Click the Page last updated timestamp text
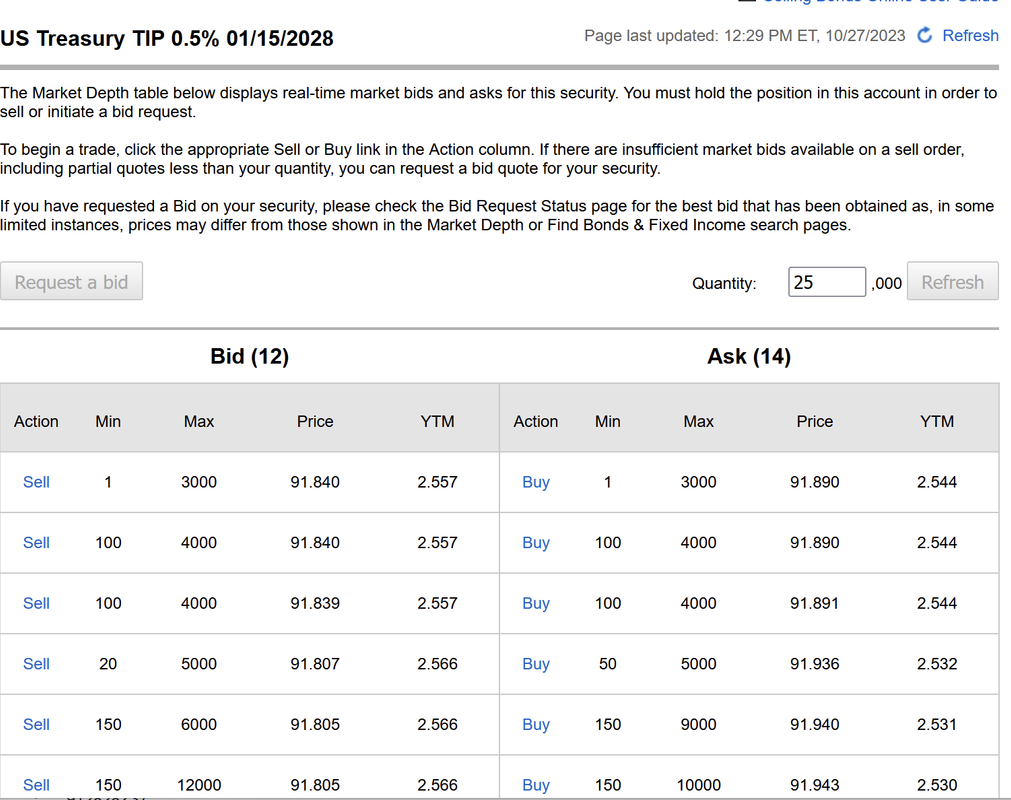The image size is (1011, 800). point(745,35)
